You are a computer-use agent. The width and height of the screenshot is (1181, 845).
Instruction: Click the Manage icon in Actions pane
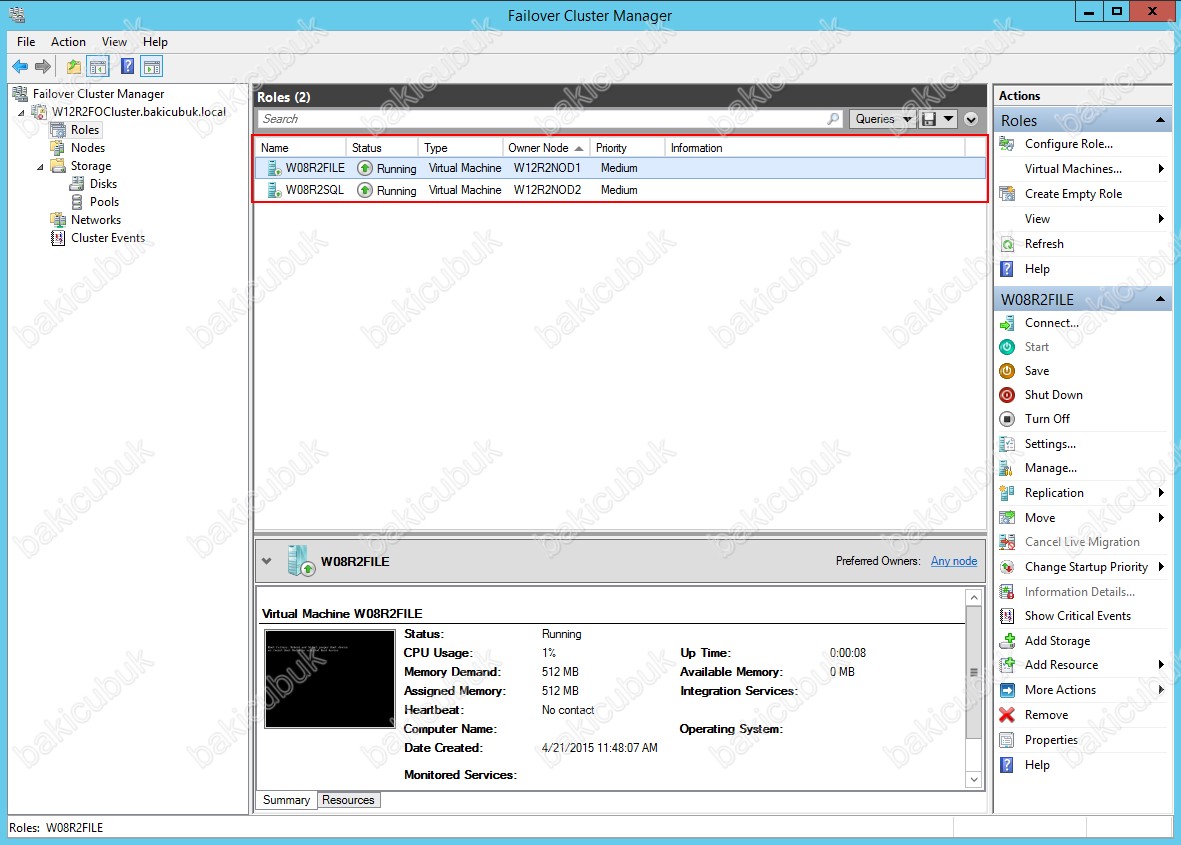1006,468
